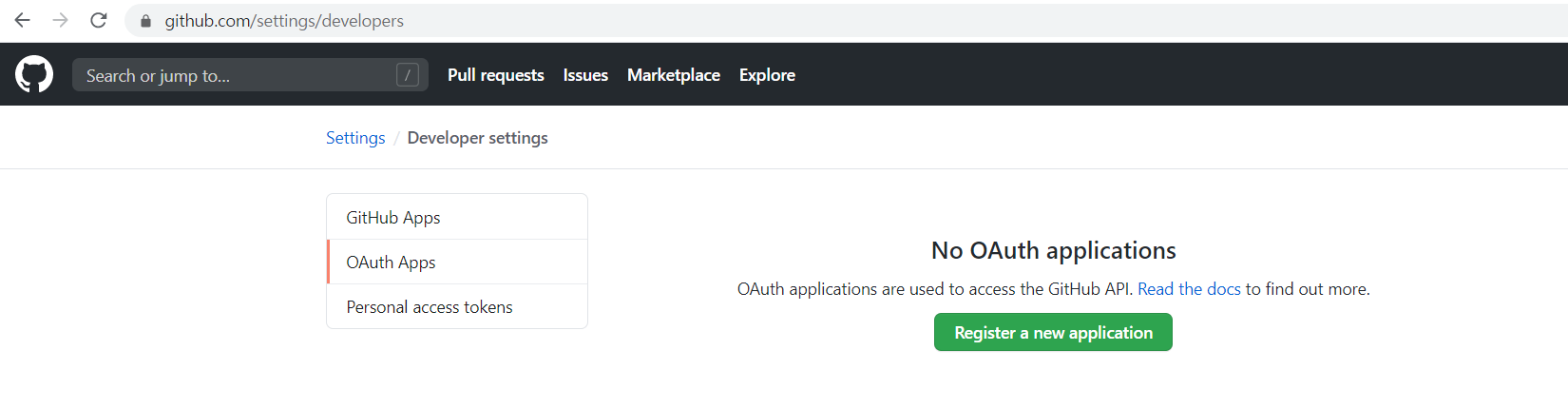Image resolution: width=1568 pixels, height=409 pixels.
Task: Follow the Settings breadcrumb link
Action: pyautogui.click(x=355, y=138)
